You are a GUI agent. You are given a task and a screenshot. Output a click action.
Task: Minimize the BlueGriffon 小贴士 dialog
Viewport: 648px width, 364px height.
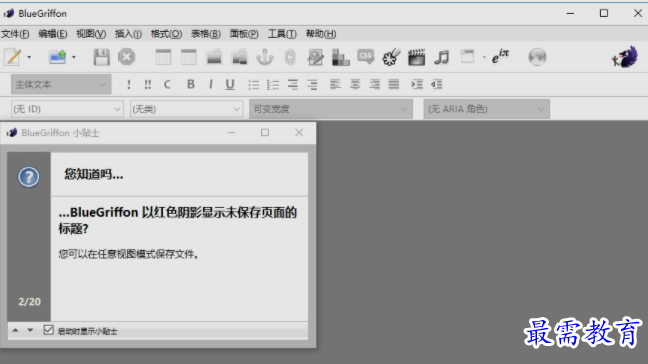231,132
